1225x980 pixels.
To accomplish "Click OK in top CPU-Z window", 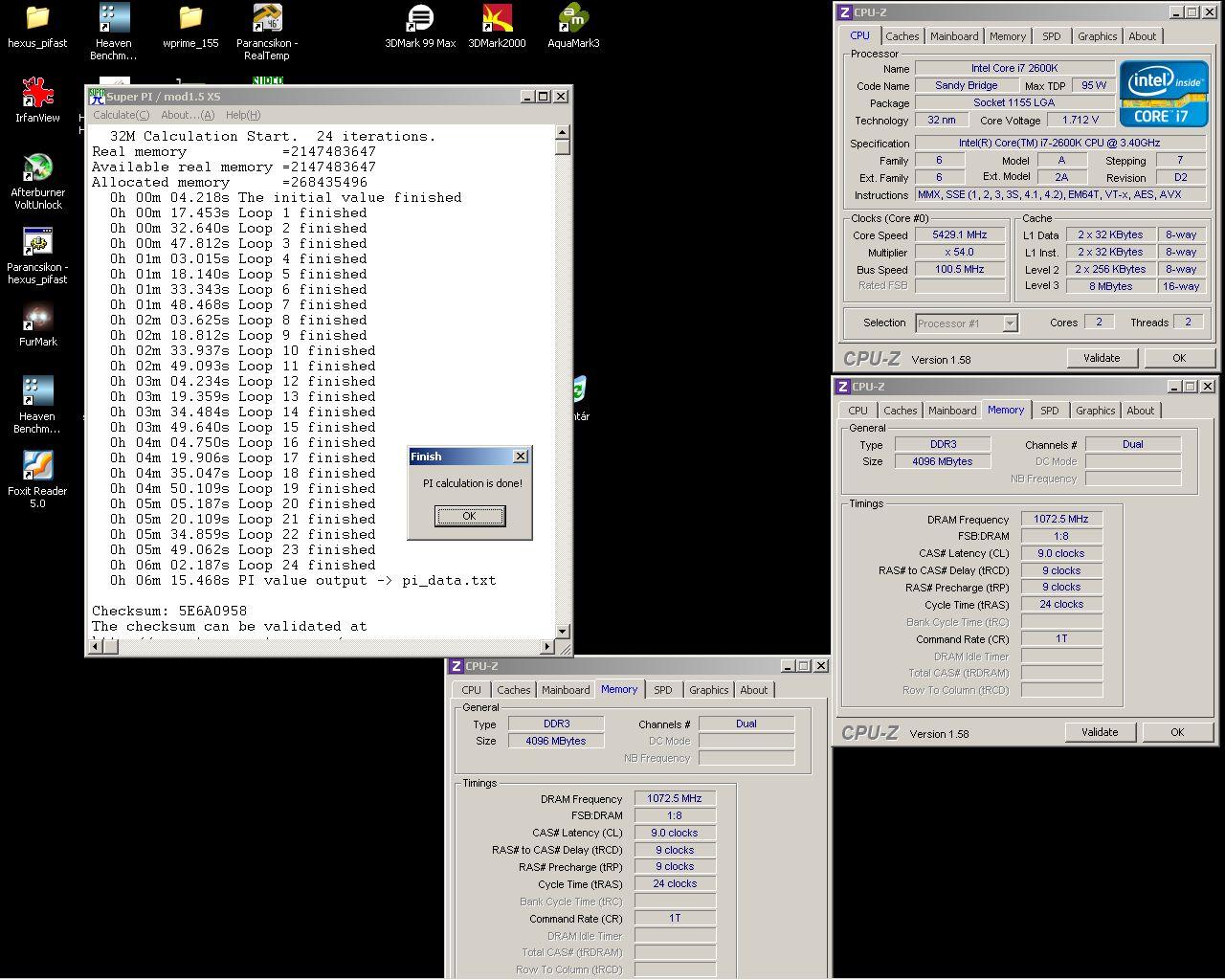I will [1179, 358].
